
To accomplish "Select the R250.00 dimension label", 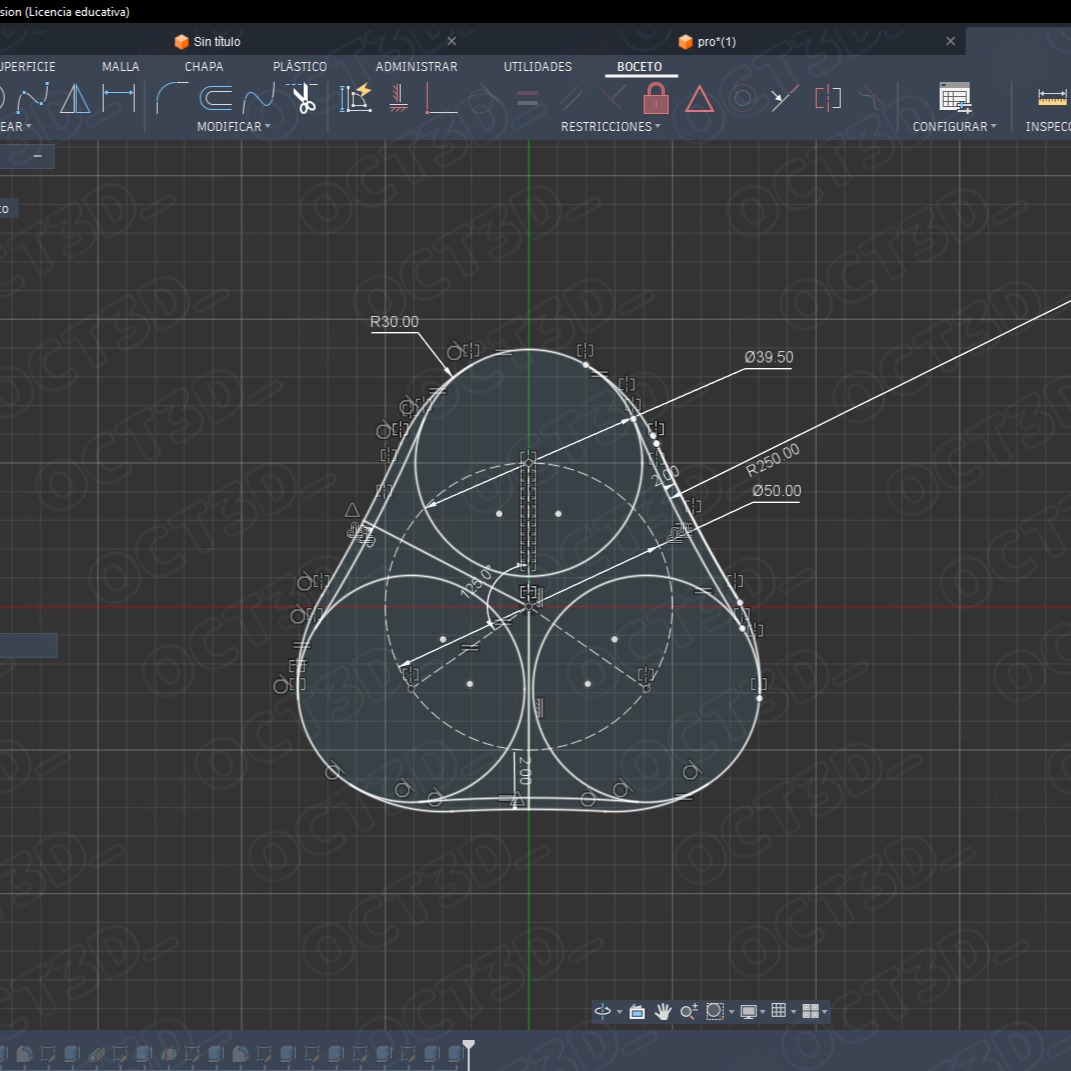I will click(773, 460).
